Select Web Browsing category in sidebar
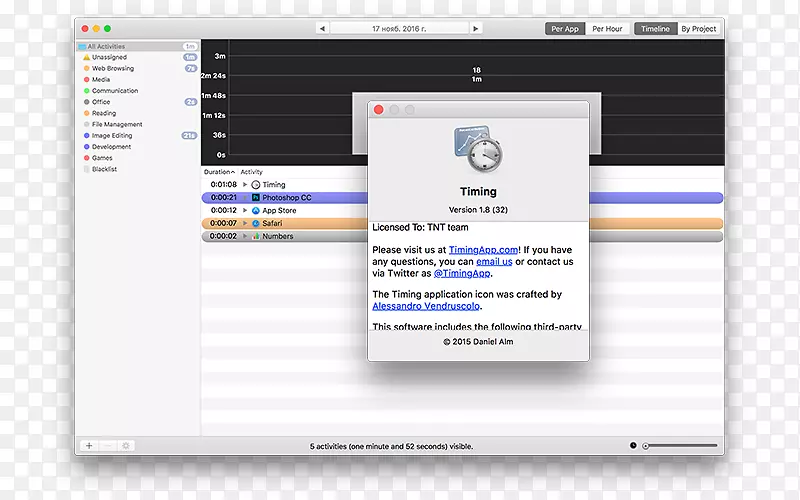800x500 pixels. 114,69
